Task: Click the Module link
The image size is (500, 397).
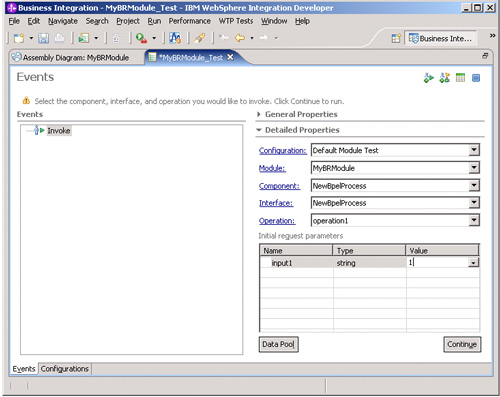Action: (x=272, y=168)
